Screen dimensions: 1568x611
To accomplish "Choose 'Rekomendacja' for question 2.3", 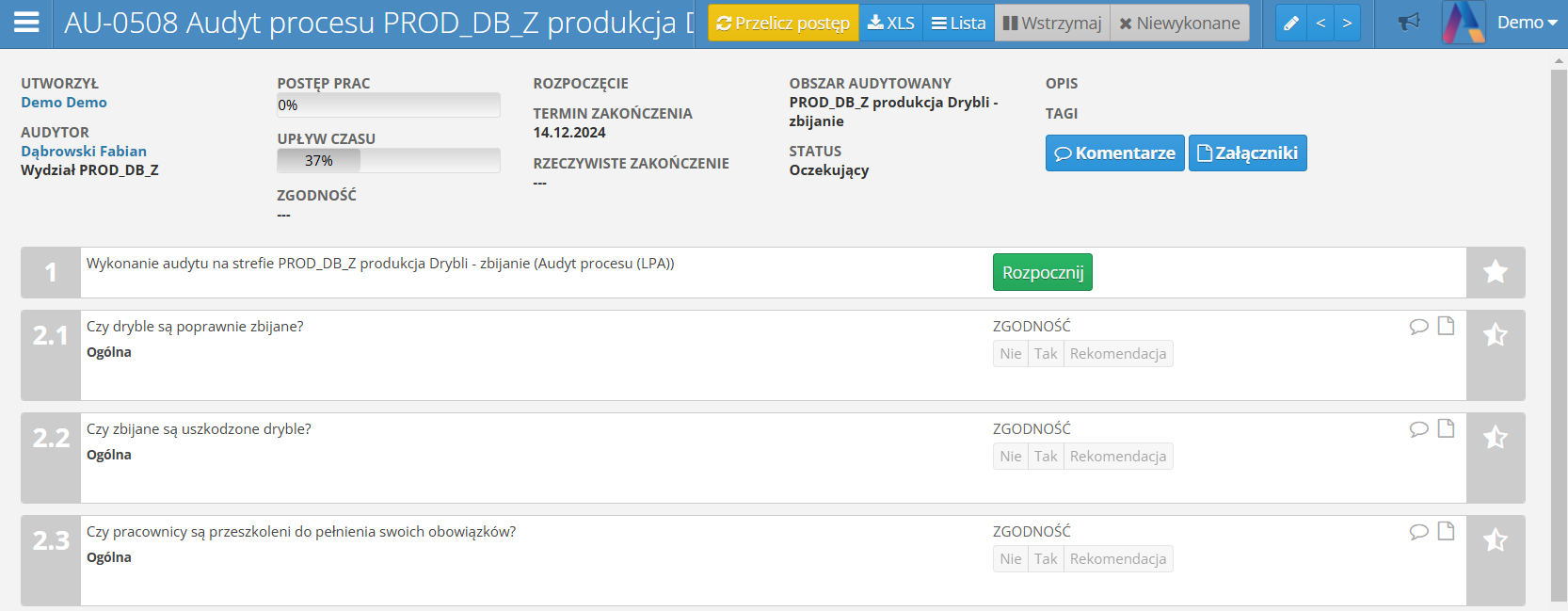I will (x=1117, y=559).
